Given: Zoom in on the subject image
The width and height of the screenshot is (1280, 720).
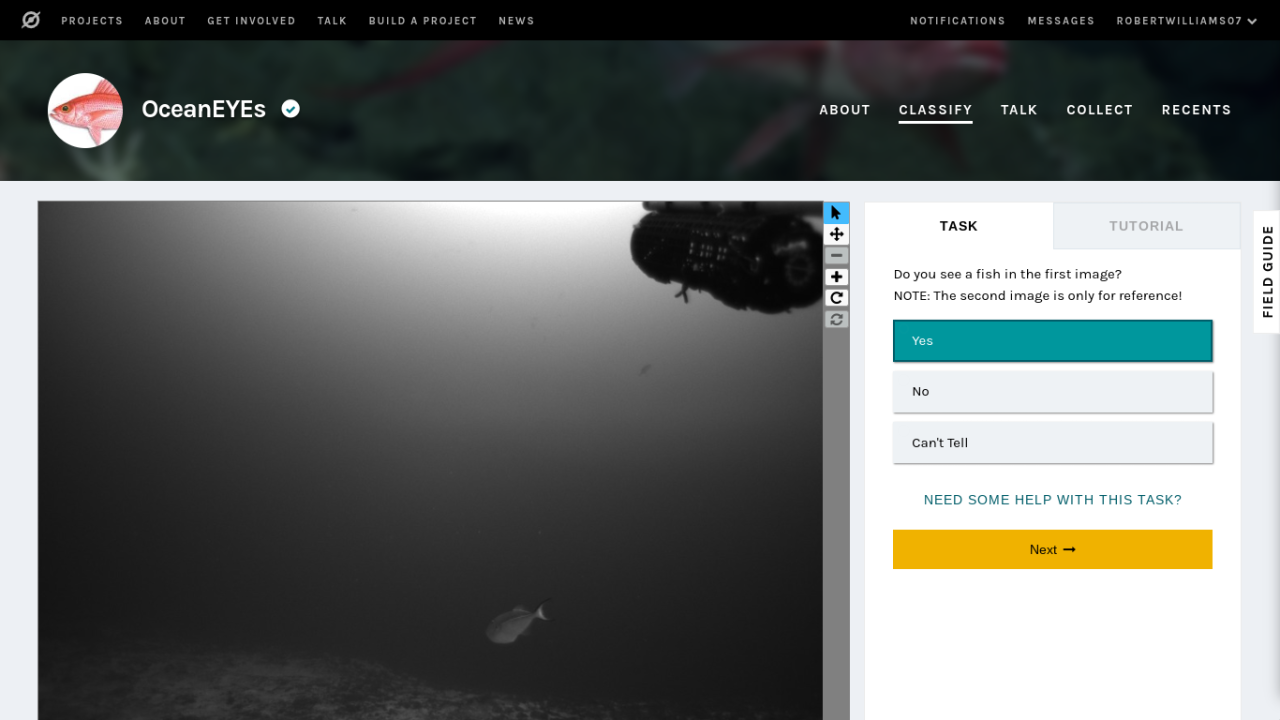Looking at the screenshot, I should [x=836, y=277].
